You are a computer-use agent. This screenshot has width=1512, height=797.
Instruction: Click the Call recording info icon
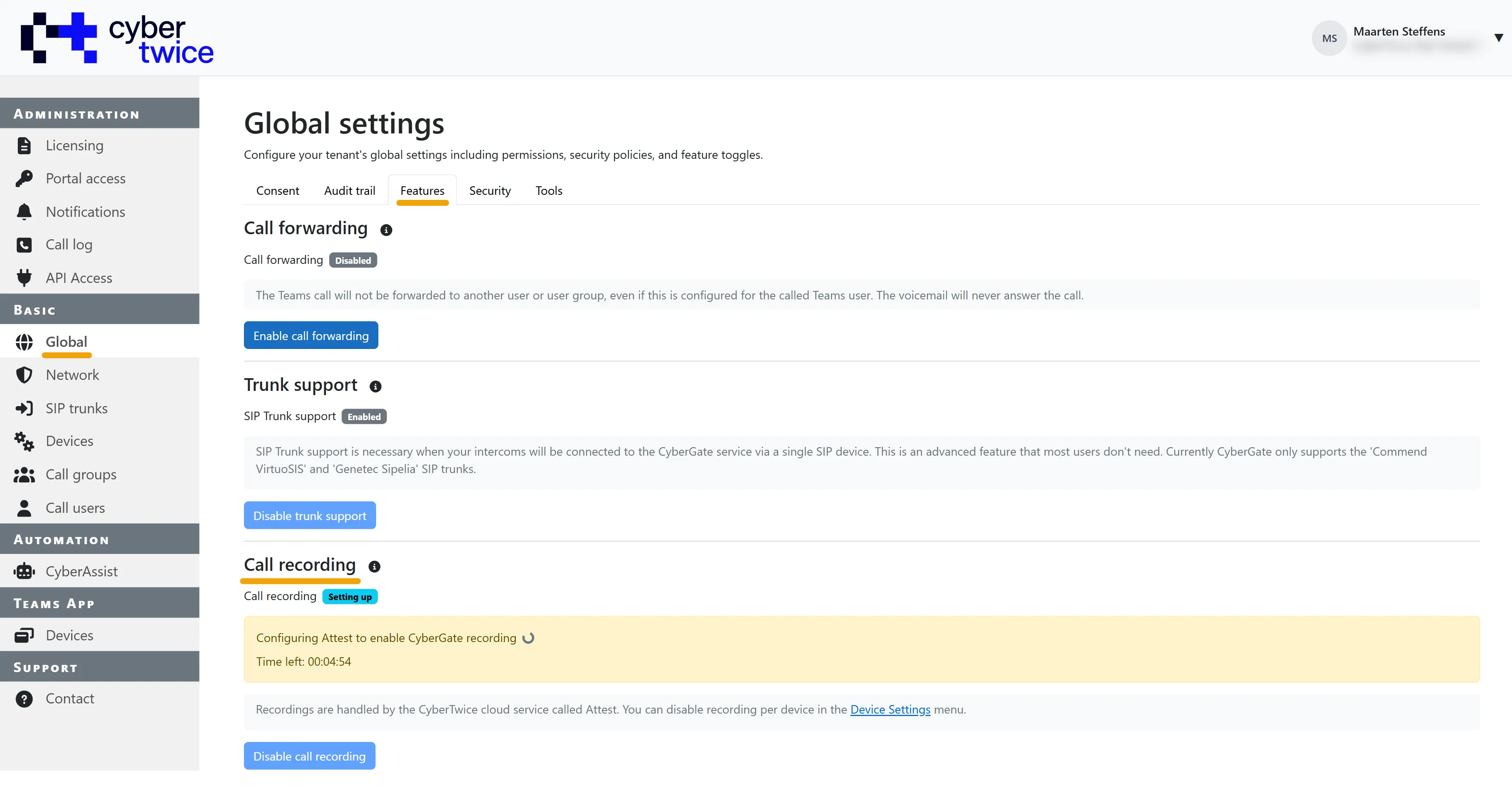(x=374, y=566)
